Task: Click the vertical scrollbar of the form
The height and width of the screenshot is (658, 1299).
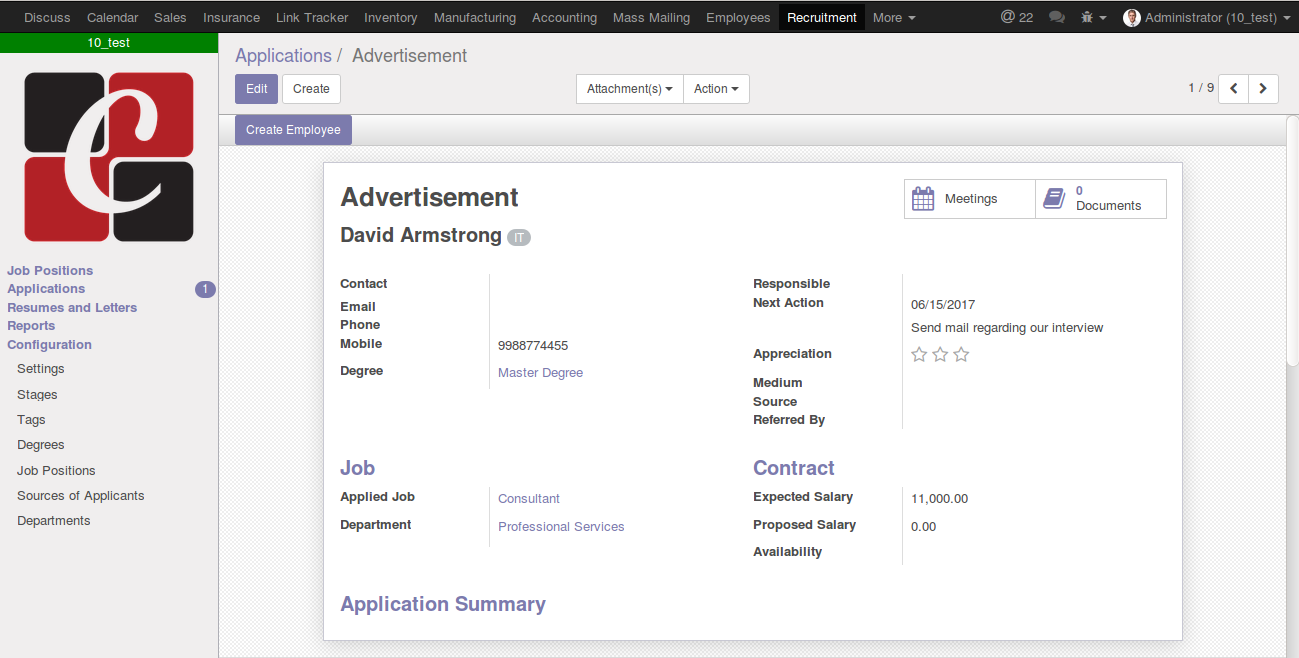Action: tap(1292, 240)
